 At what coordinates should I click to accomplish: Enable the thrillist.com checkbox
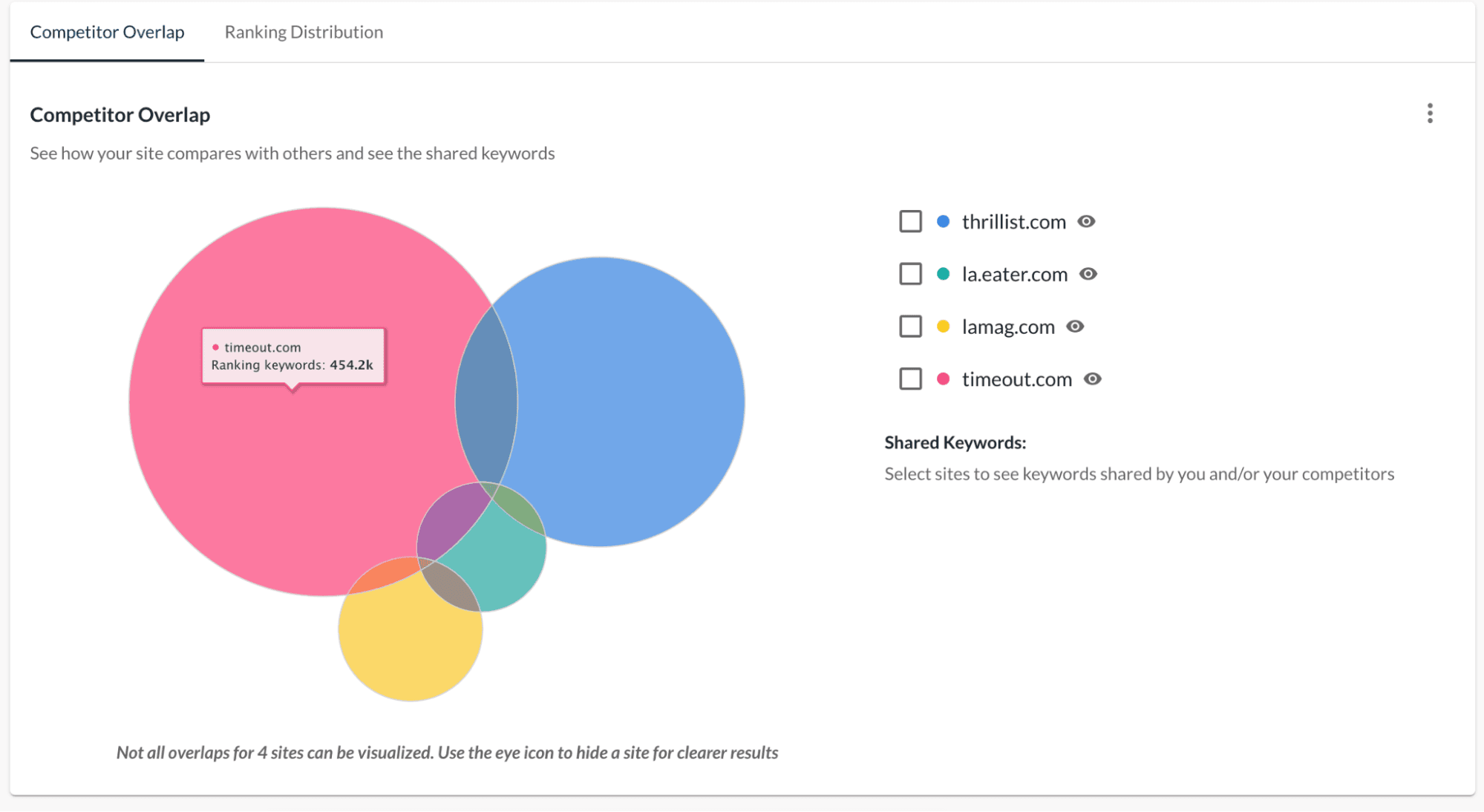(909, 220)
